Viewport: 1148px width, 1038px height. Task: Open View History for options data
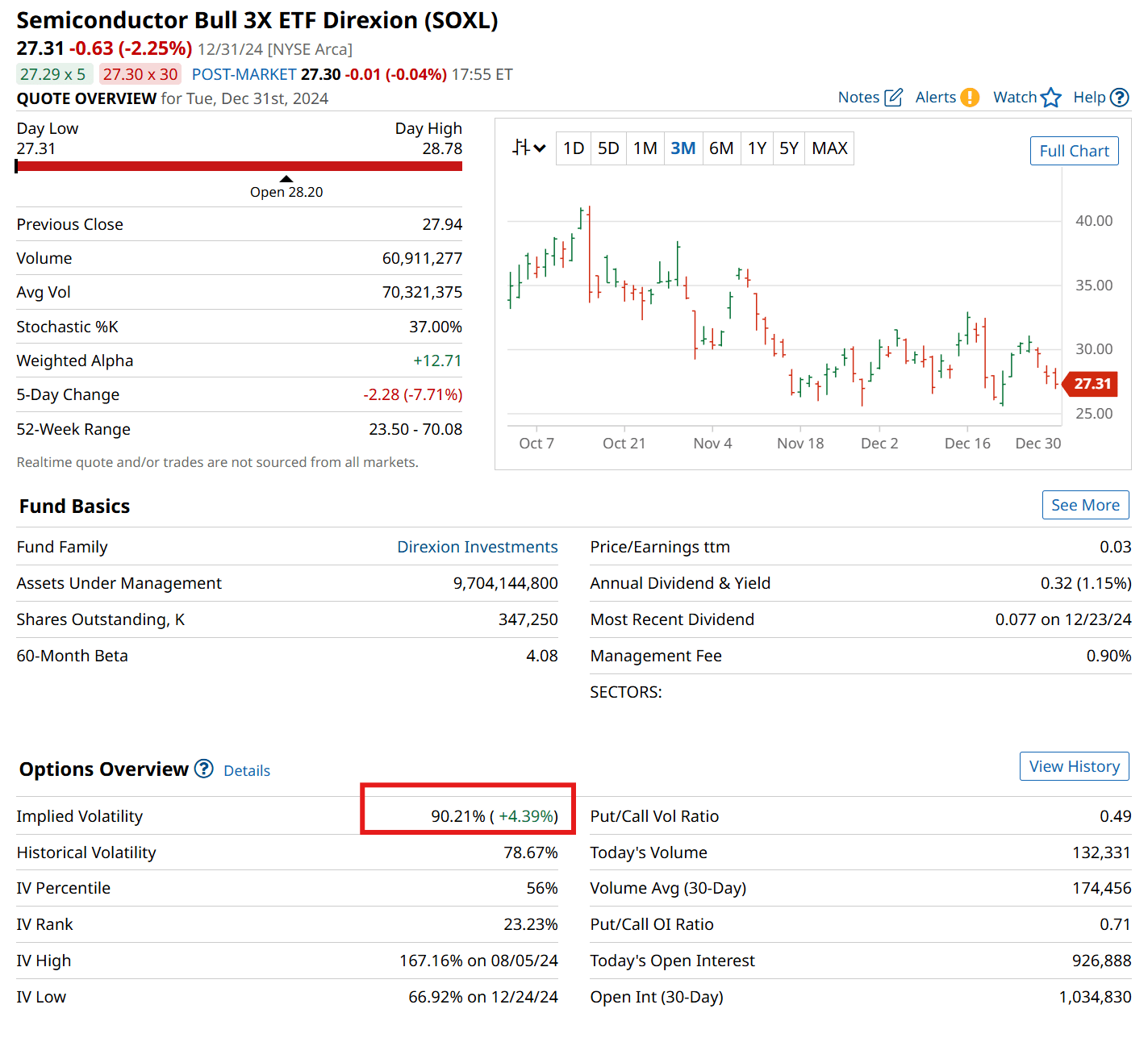tap(1074, 765)
